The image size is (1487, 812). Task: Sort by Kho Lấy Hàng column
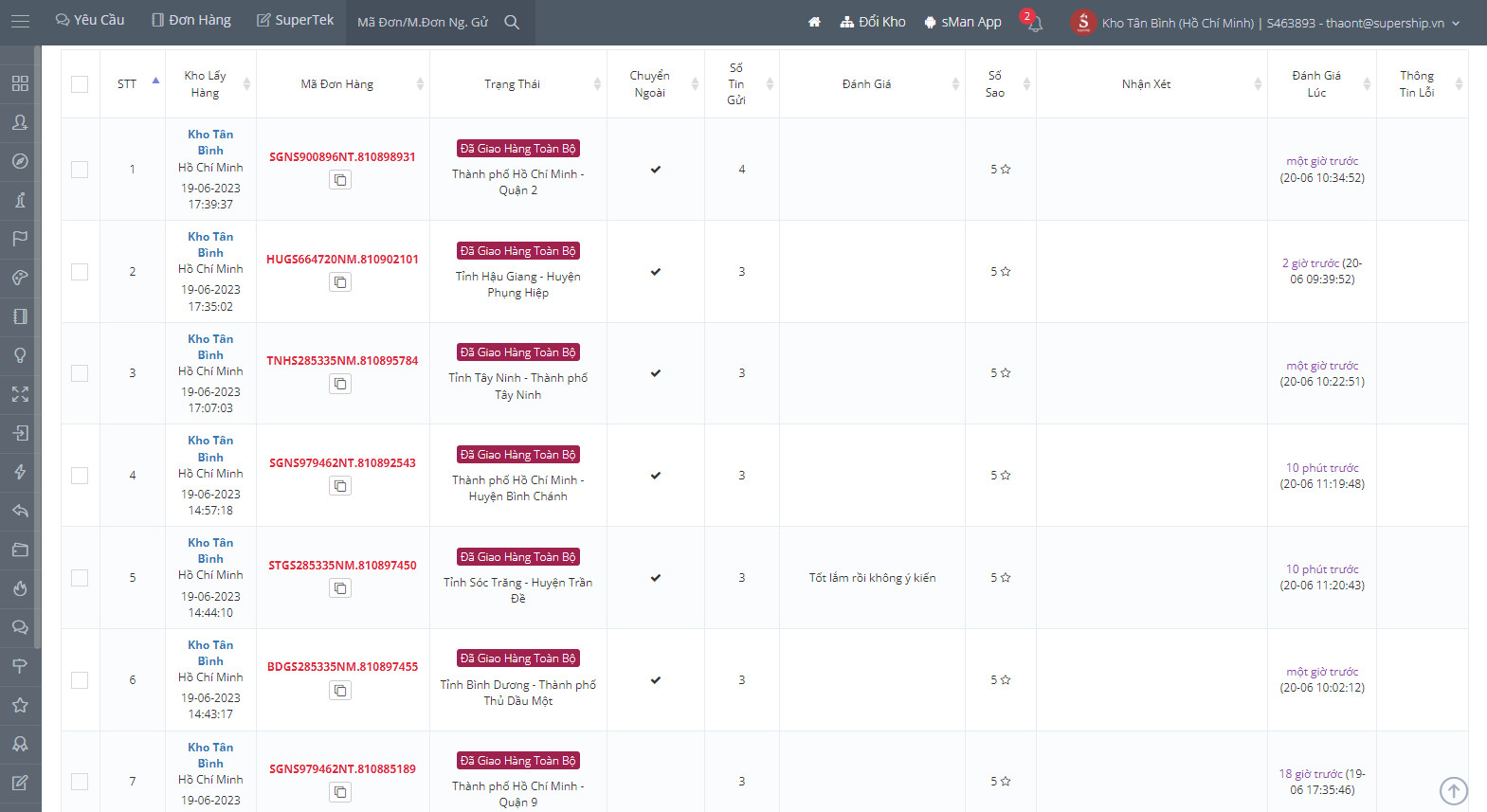[210, 84]
